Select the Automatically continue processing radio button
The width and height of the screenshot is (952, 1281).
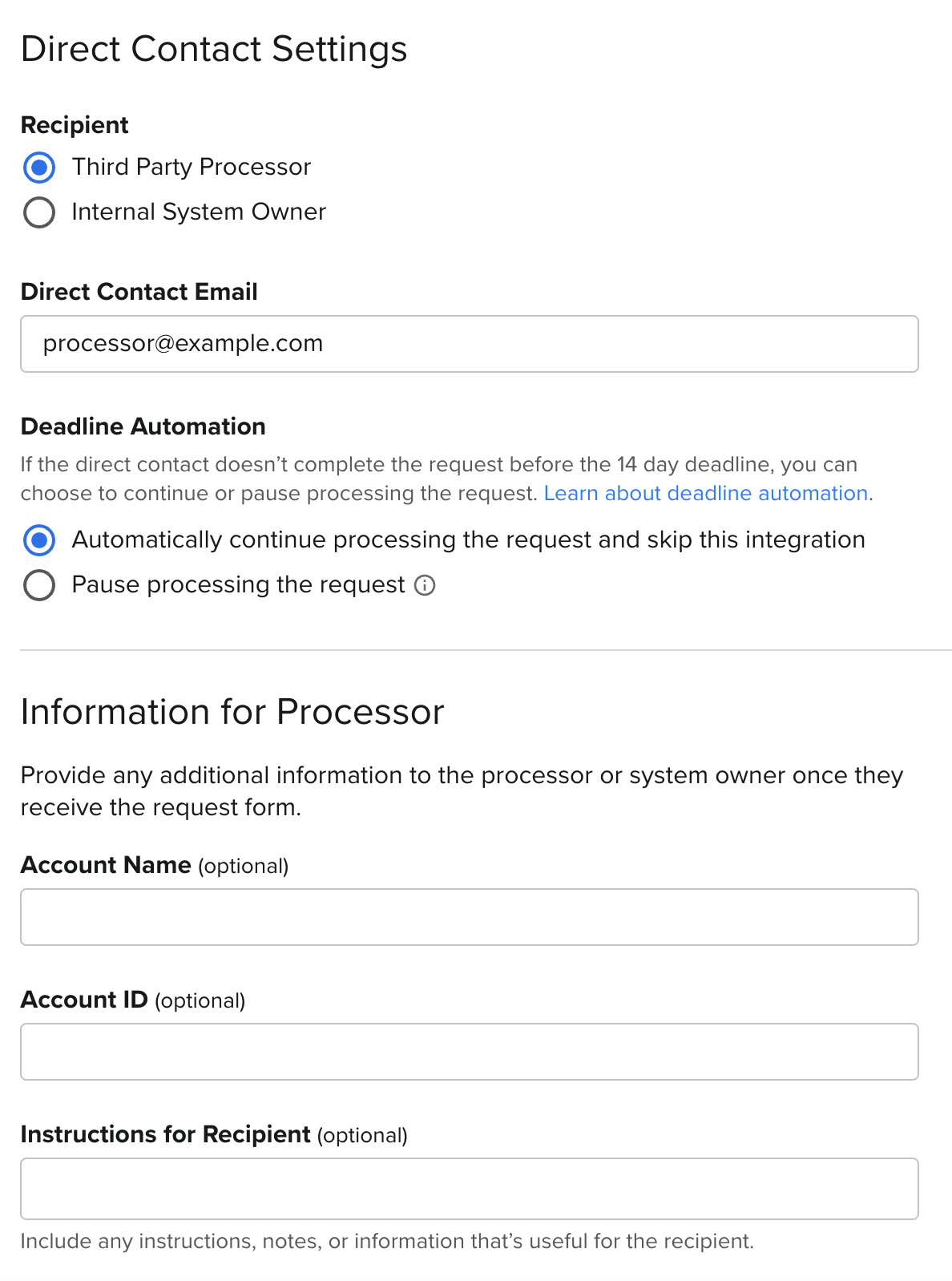coord(39,540)
